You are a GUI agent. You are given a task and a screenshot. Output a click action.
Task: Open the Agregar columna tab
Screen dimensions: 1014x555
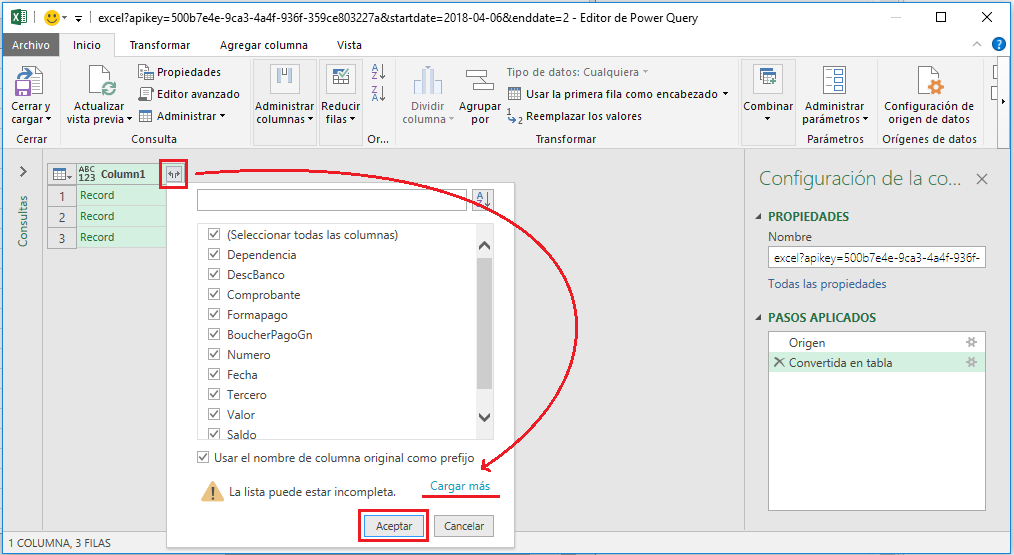[263, 45]
